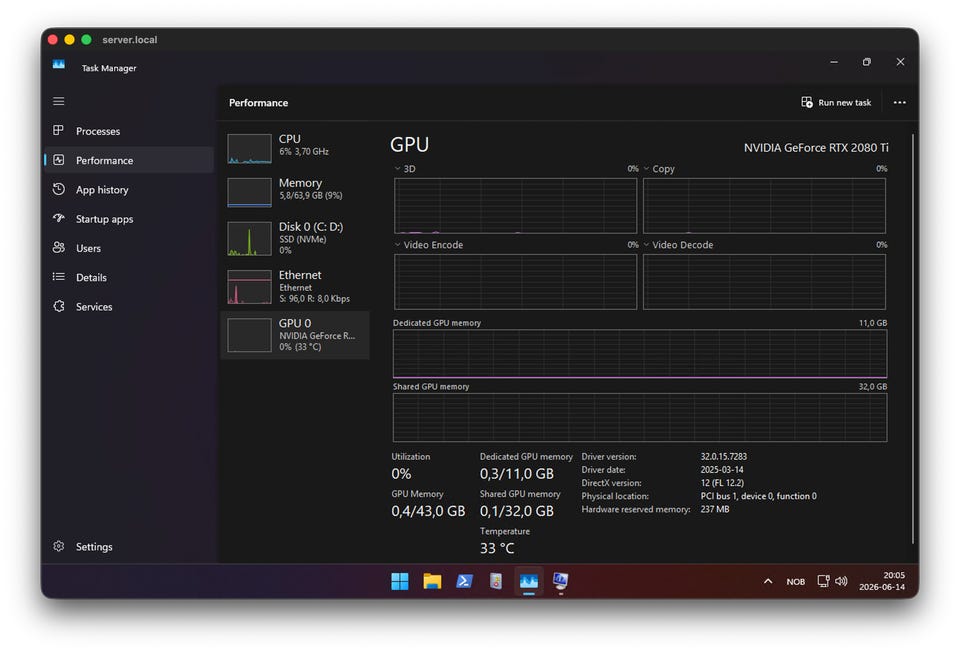Click the Services puzzle icon
The image size is (960, 653).
click(59, 306)
